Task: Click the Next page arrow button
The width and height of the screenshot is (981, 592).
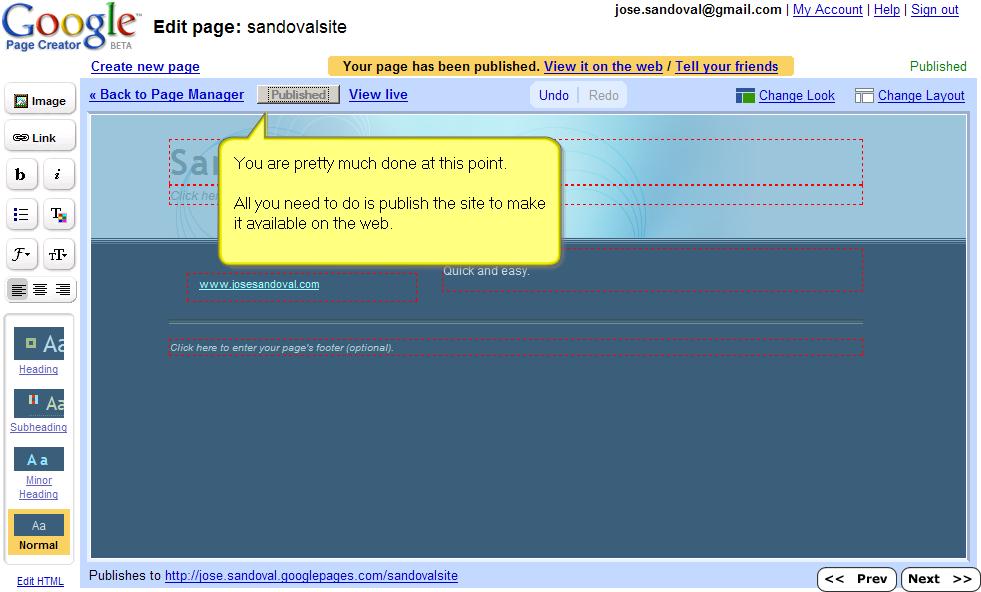Action: [938, 578]
